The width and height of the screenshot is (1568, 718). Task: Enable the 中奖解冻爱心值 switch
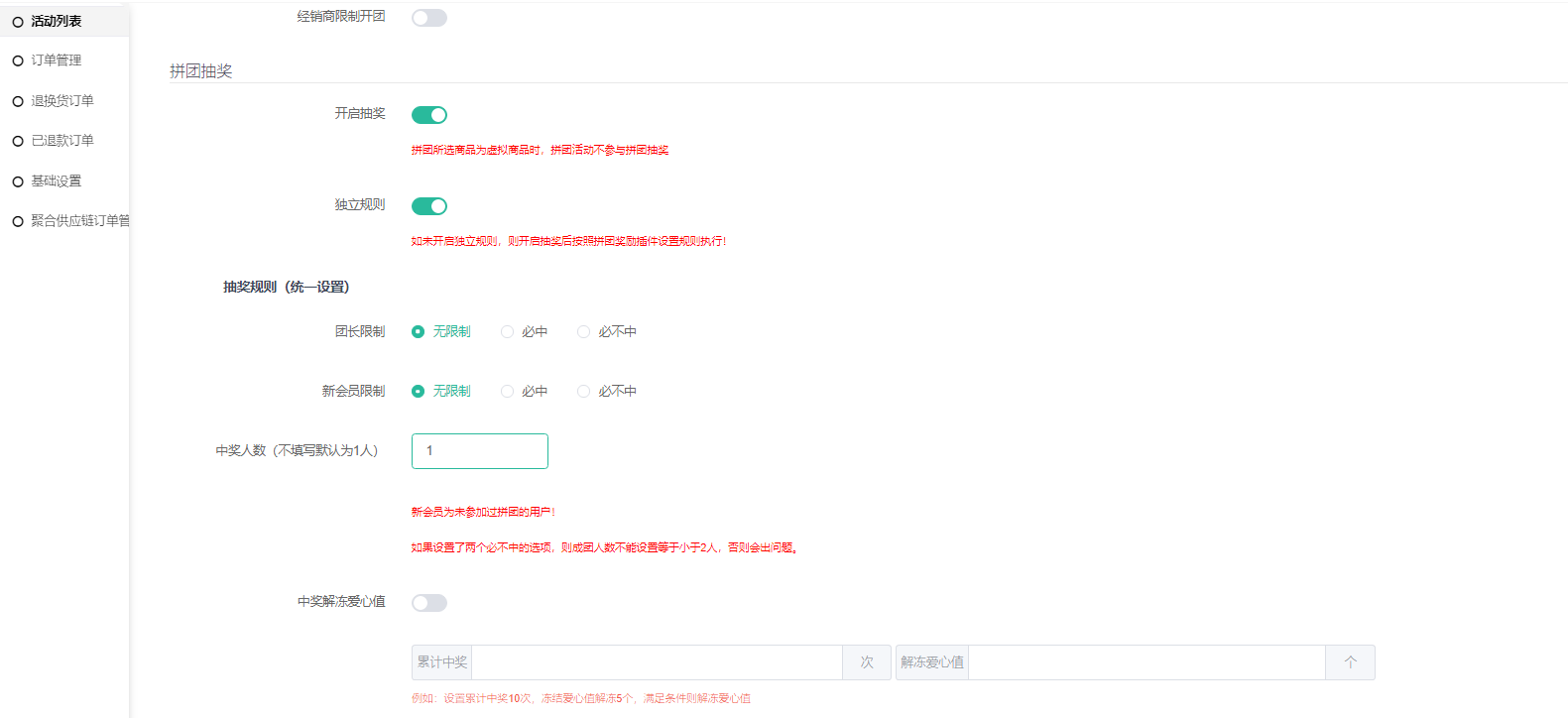coord(429,603)
